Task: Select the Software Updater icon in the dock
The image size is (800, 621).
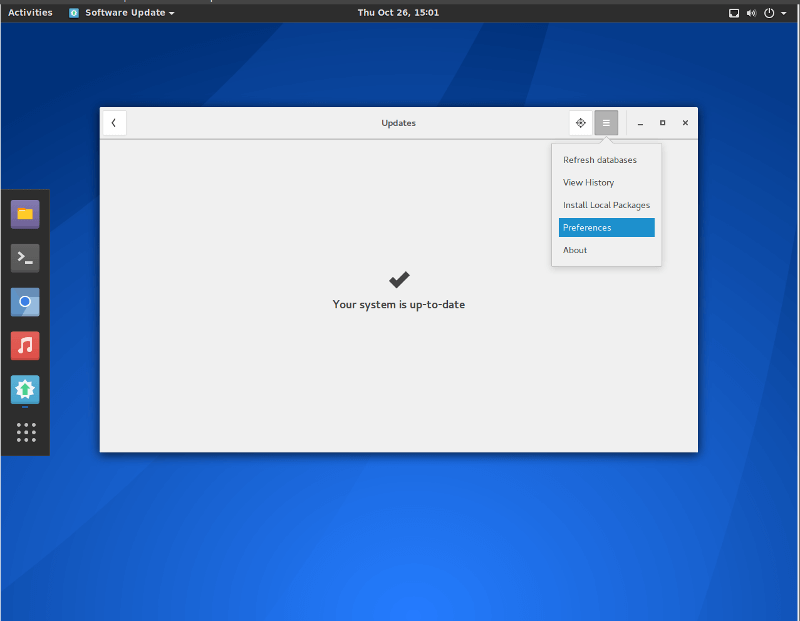Action: tap(24, 389)
